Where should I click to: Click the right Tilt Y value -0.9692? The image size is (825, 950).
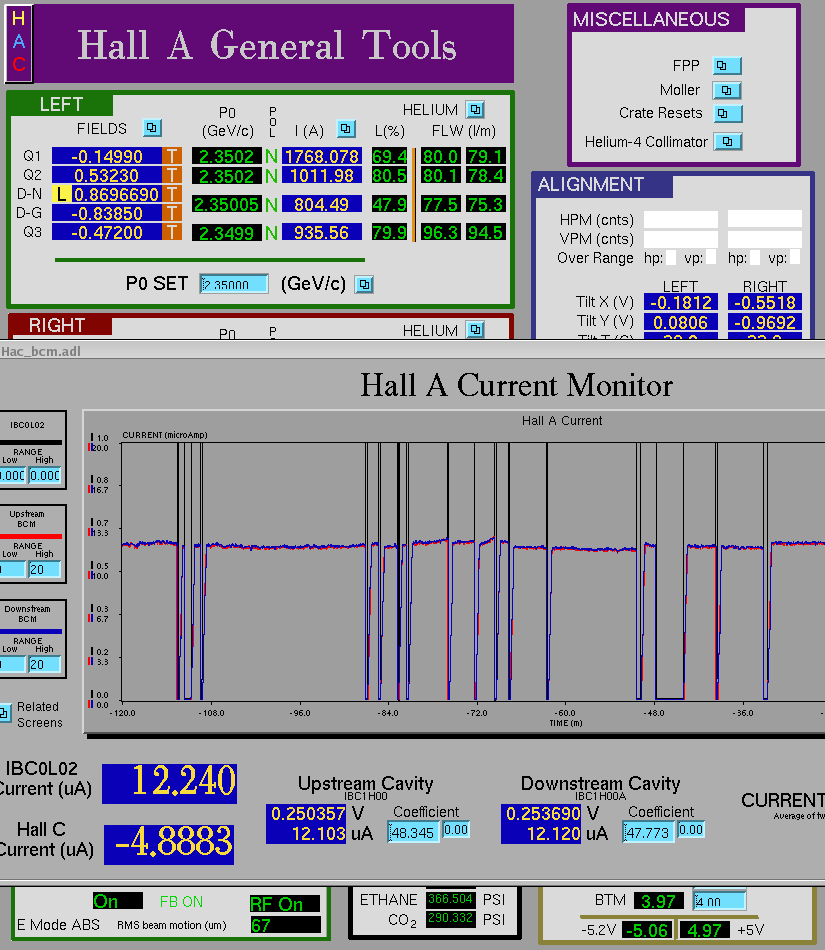tap(765, 322)
